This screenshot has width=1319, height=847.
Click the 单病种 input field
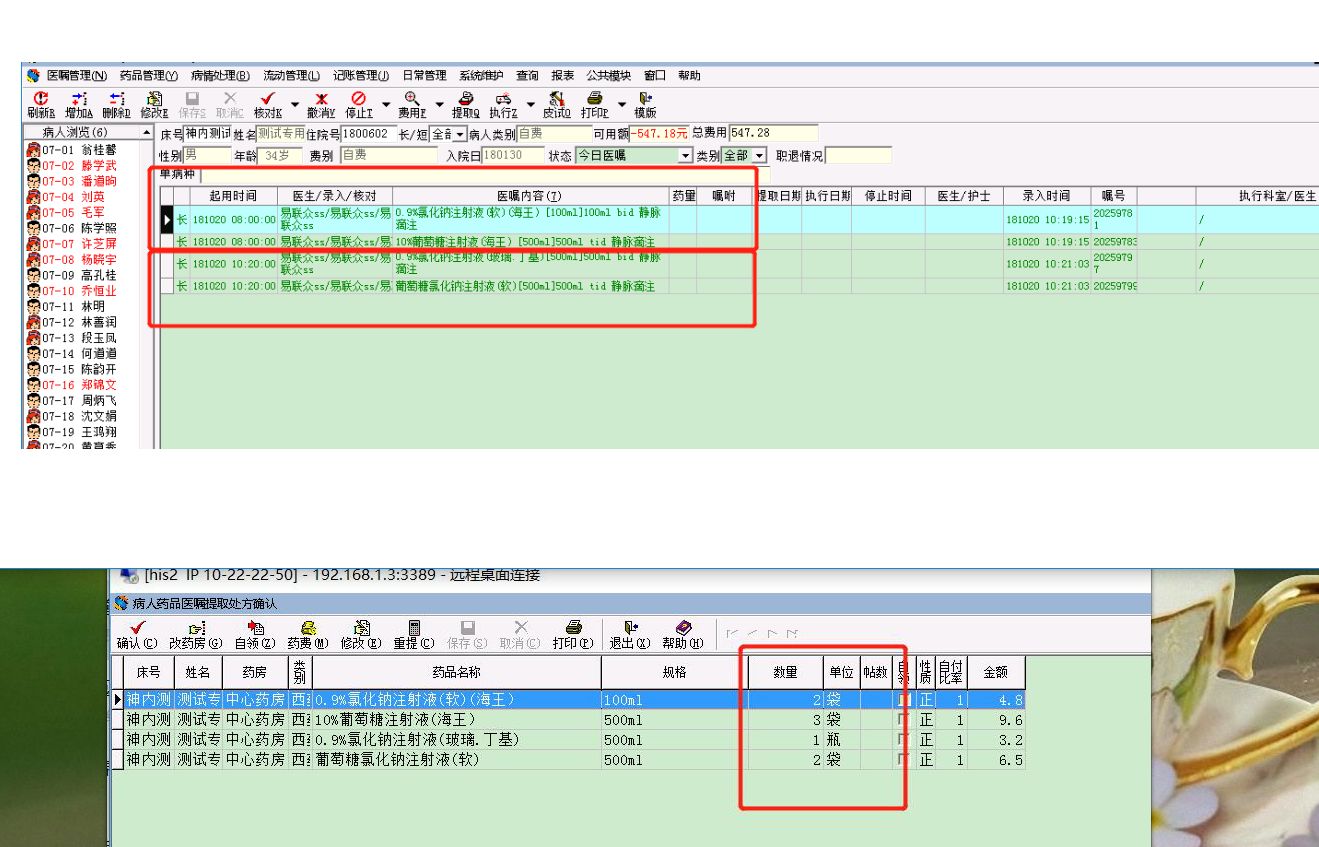[x=485, y=175]
